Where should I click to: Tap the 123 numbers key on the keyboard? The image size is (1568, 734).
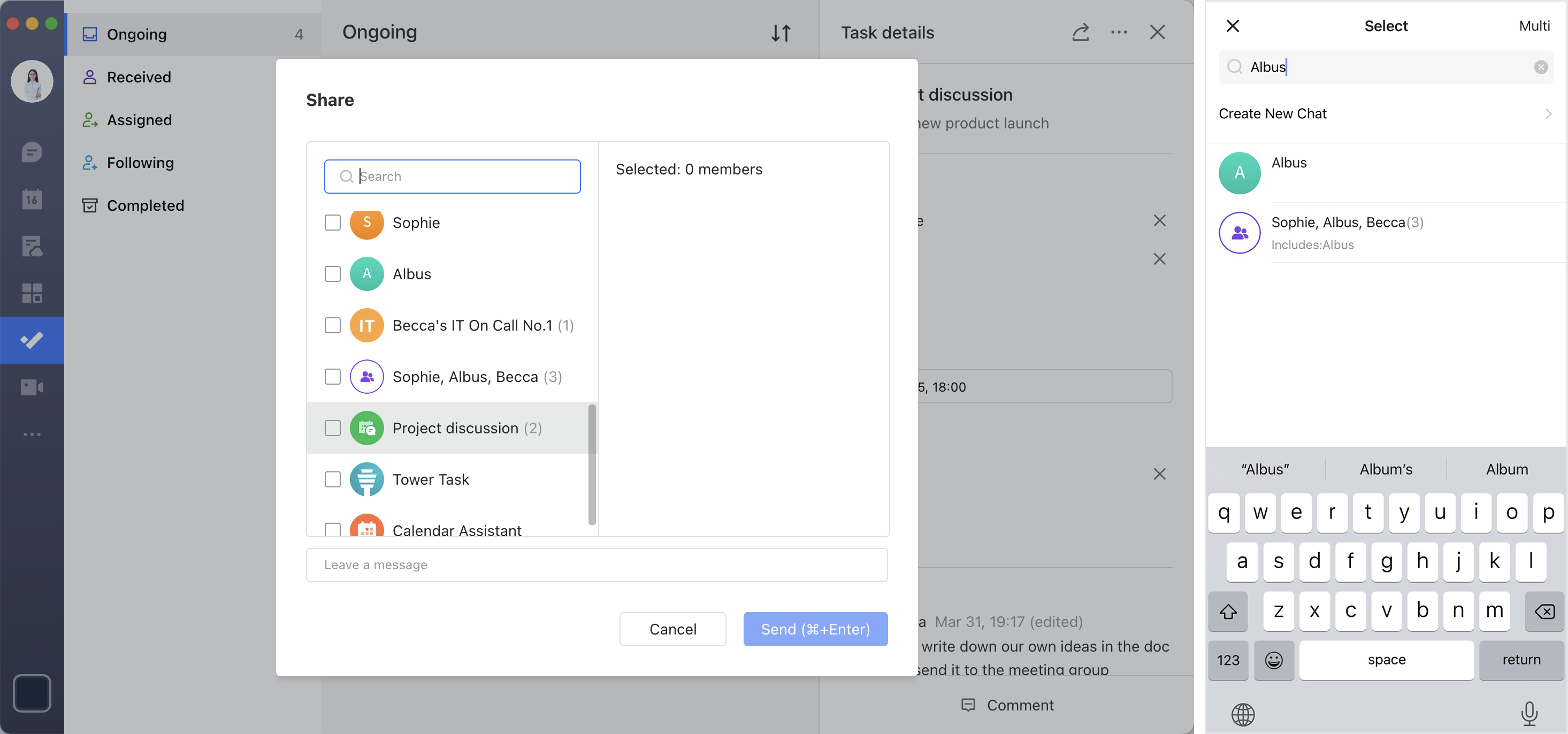(1228, 660)
